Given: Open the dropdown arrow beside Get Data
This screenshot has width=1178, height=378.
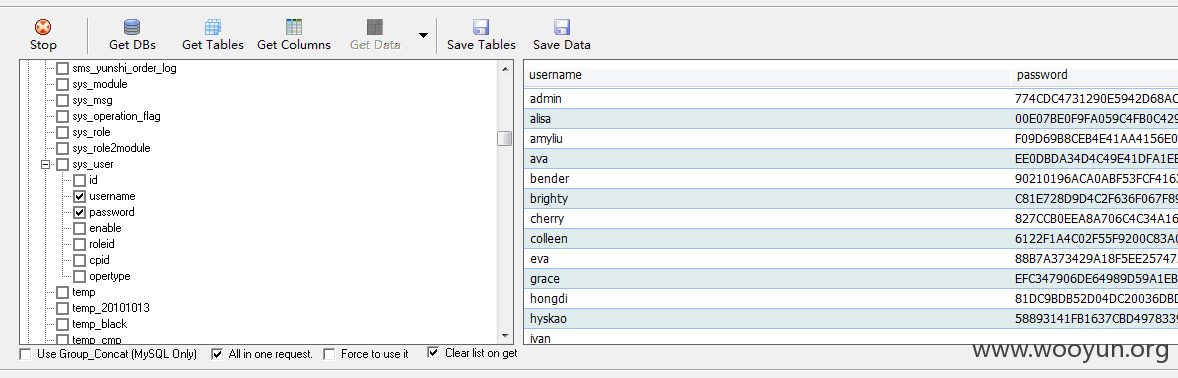Looking at the screenshot, I should (x=423, y=35).
